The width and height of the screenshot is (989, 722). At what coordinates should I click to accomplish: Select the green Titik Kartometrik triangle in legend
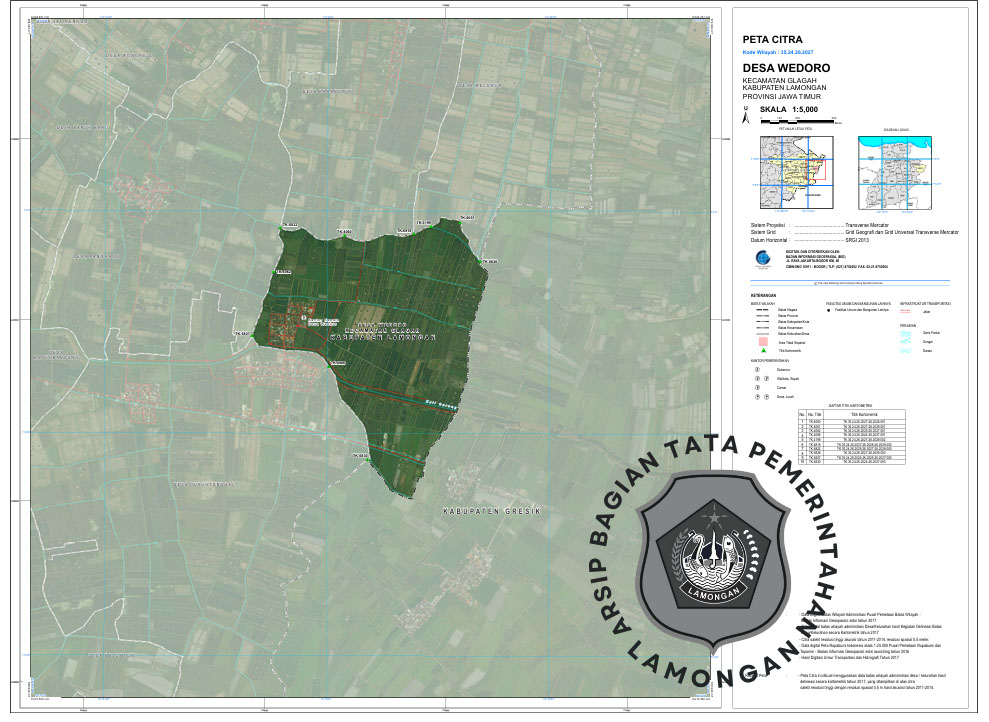(x=762, y=351)
